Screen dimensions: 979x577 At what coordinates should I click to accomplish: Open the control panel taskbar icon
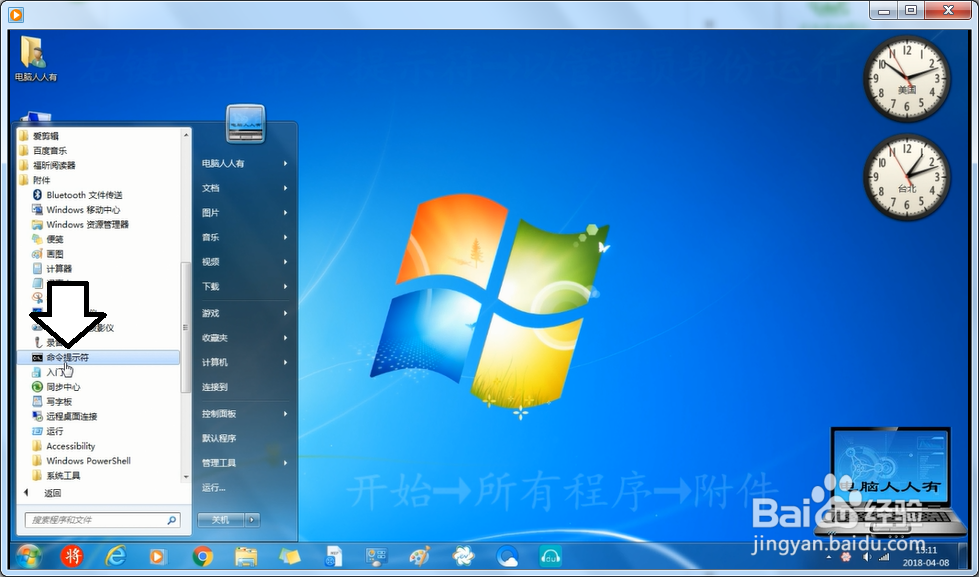tap(376, 556)
